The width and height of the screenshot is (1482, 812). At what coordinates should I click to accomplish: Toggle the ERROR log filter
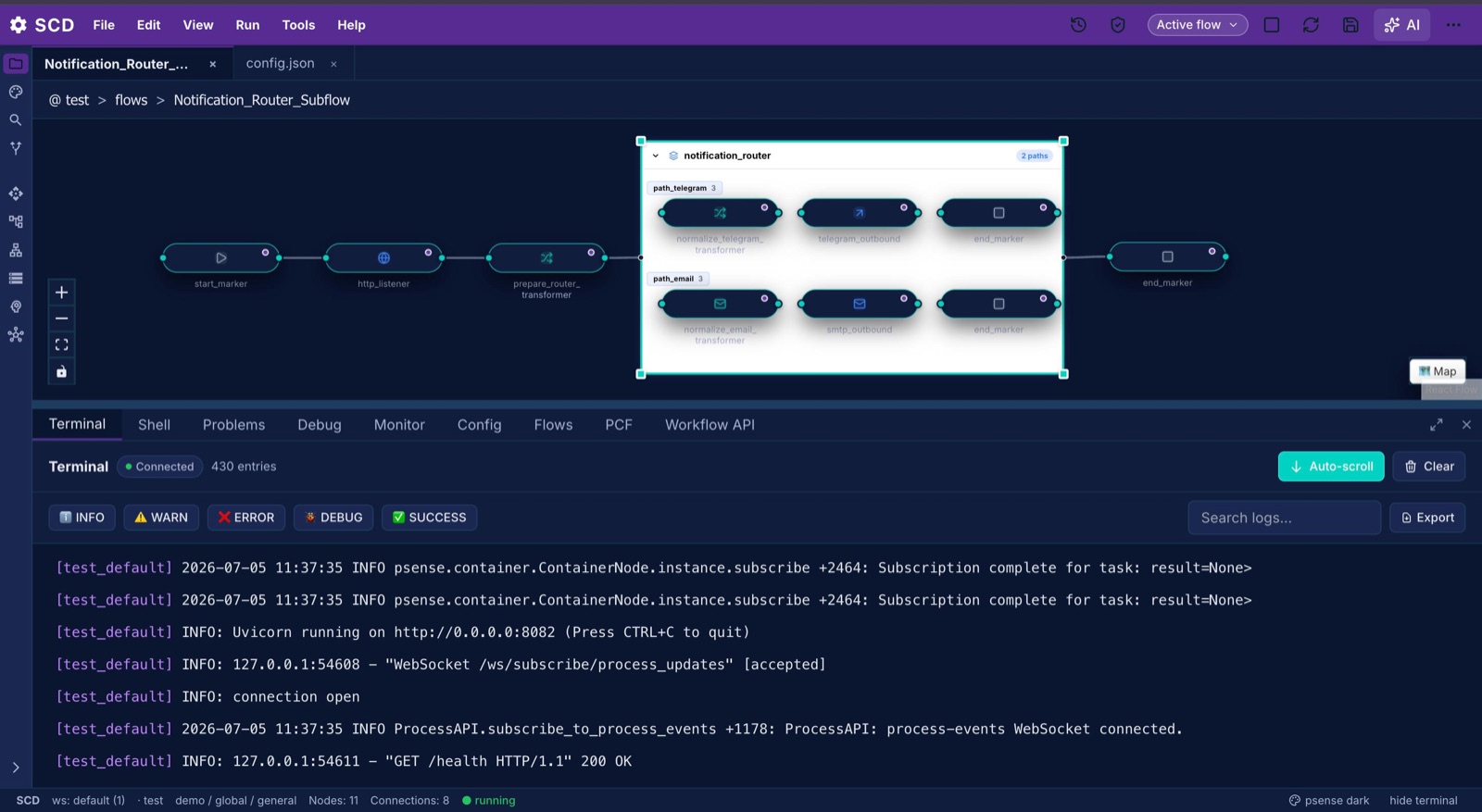(246, 518)
